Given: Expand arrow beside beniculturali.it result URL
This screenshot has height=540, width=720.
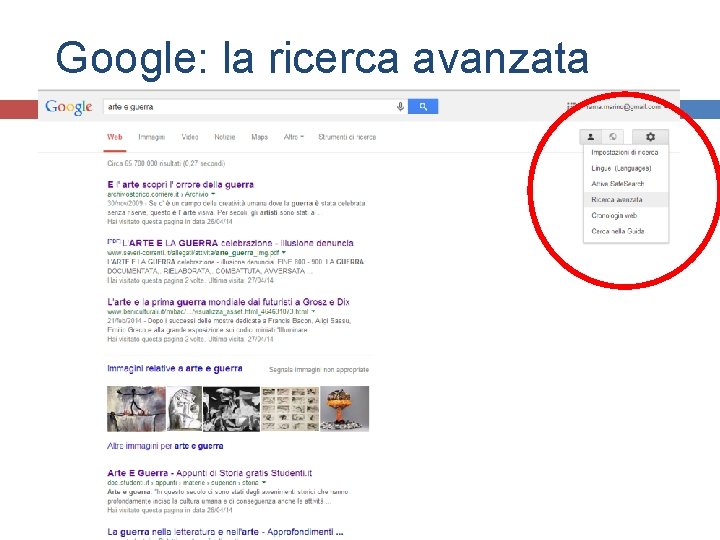Looking at the screenshot, I should (x=314, y=311).
